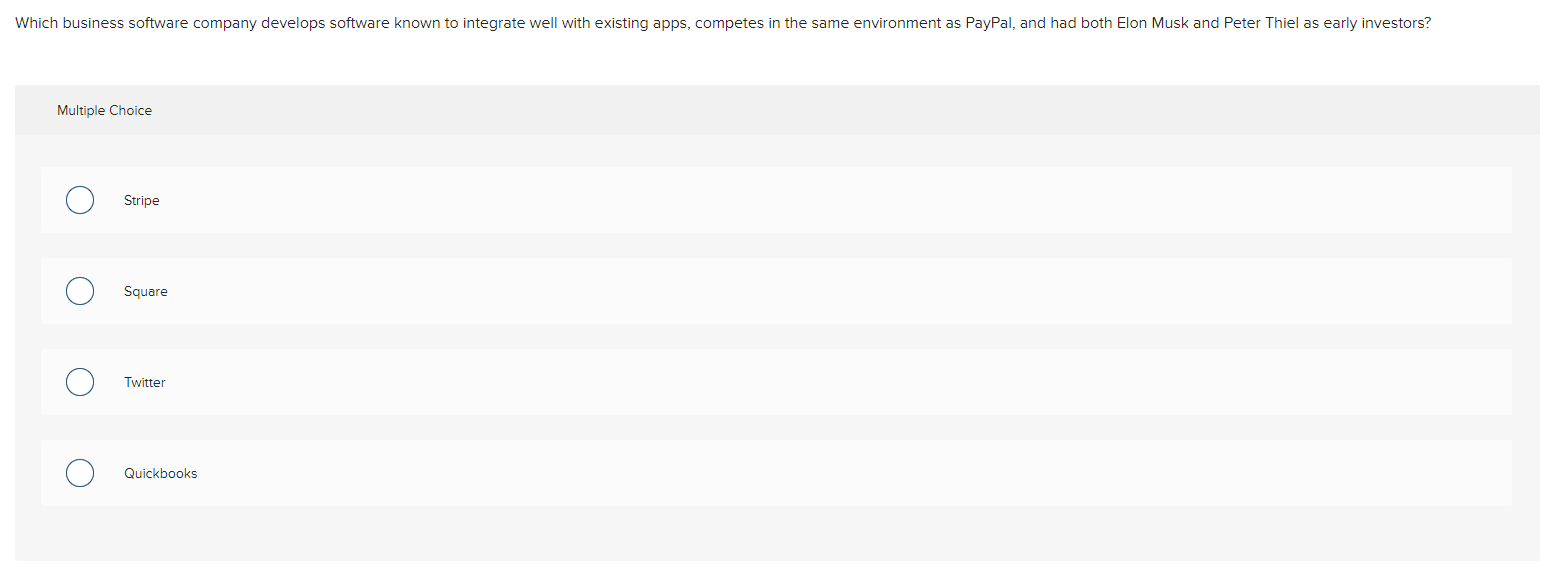1551x577 pixels.
Task: Click the second answer option row
Action: tap(700, 291)
